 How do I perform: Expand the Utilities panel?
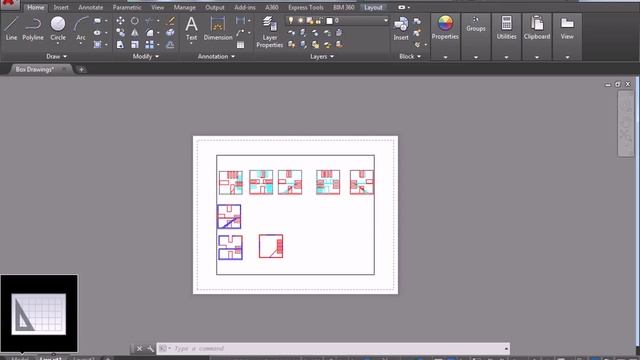(506, 57)
